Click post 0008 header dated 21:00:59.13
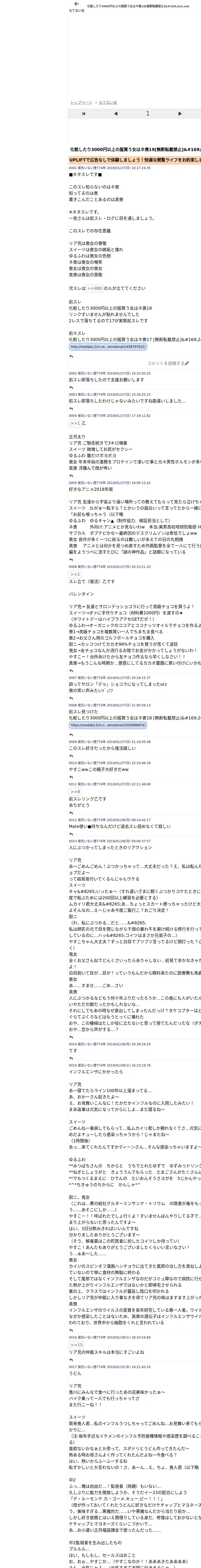This screenshot has height=1568, width=201. coord(110,706)
